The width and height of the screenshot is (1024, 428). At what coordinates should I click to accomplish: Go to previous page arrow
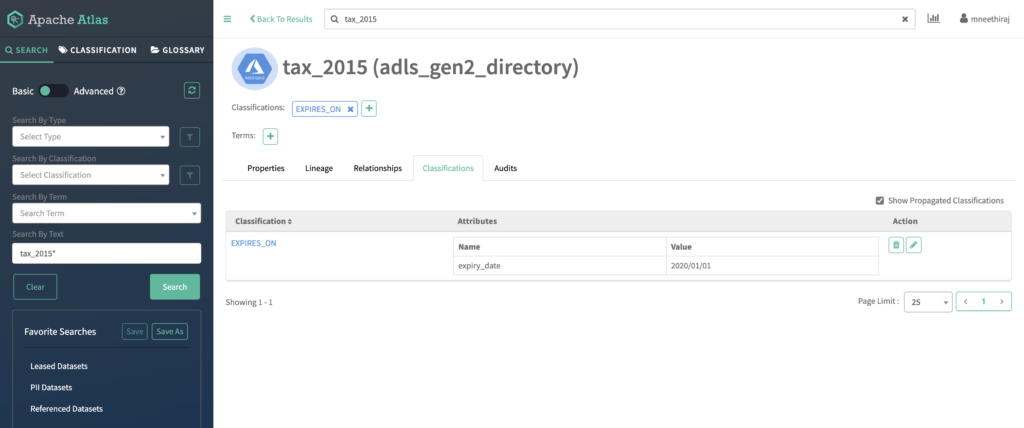click(x=966, y=302)
